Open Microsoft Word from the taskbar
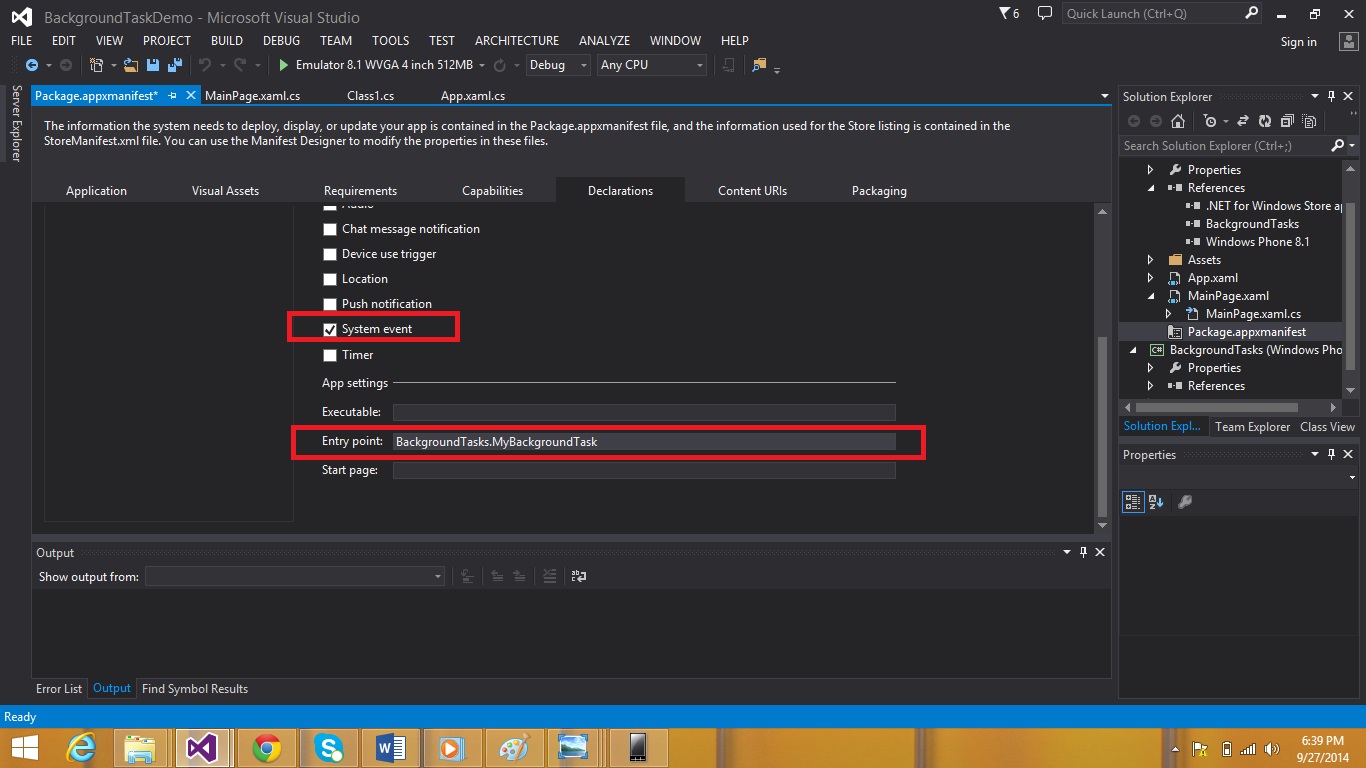 (x=390, y=748)
